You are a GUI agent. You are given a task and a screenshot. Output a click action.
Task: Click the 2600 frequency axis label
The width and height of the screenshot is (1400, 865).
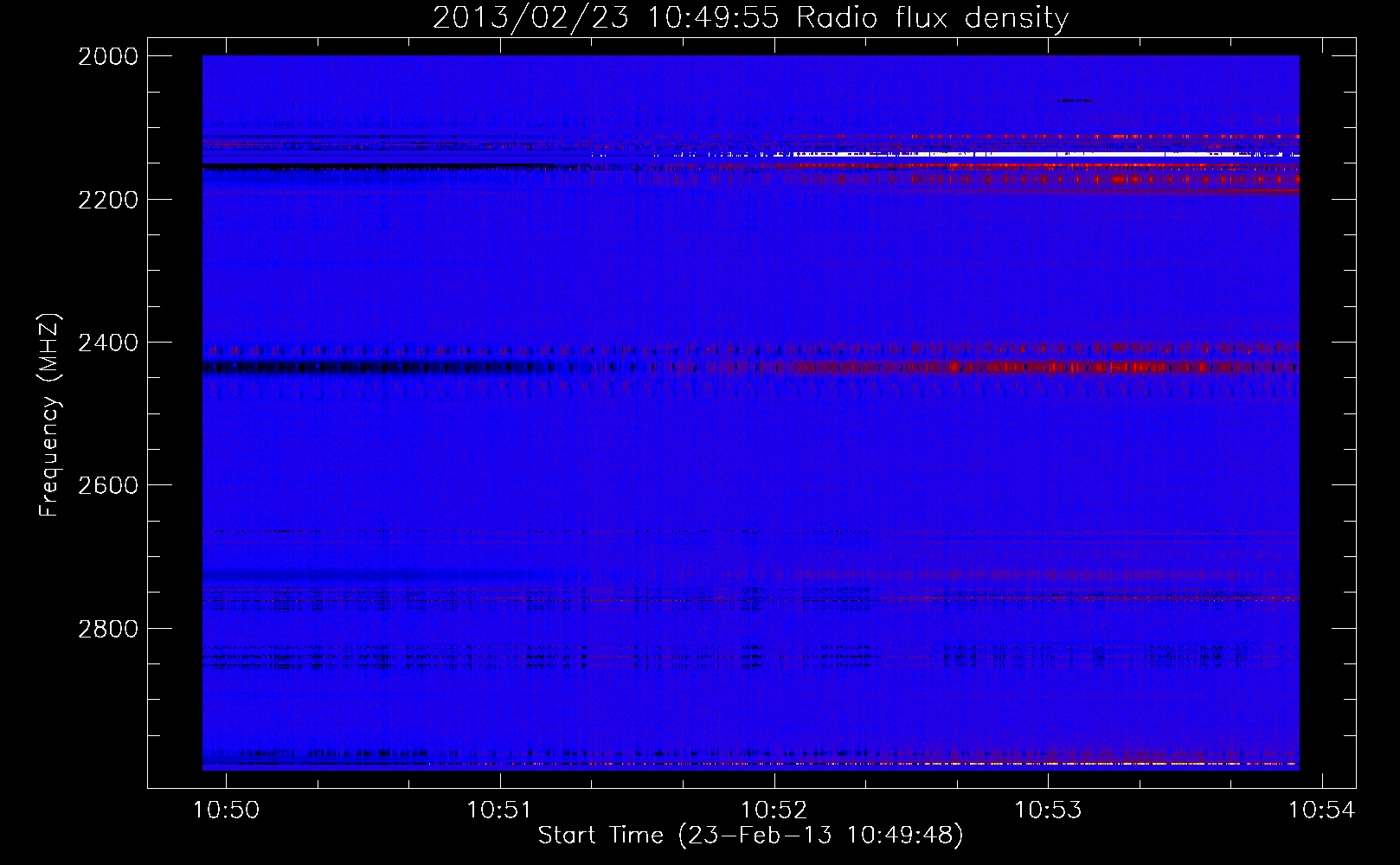pyautogui.click(x=108, y=485)
